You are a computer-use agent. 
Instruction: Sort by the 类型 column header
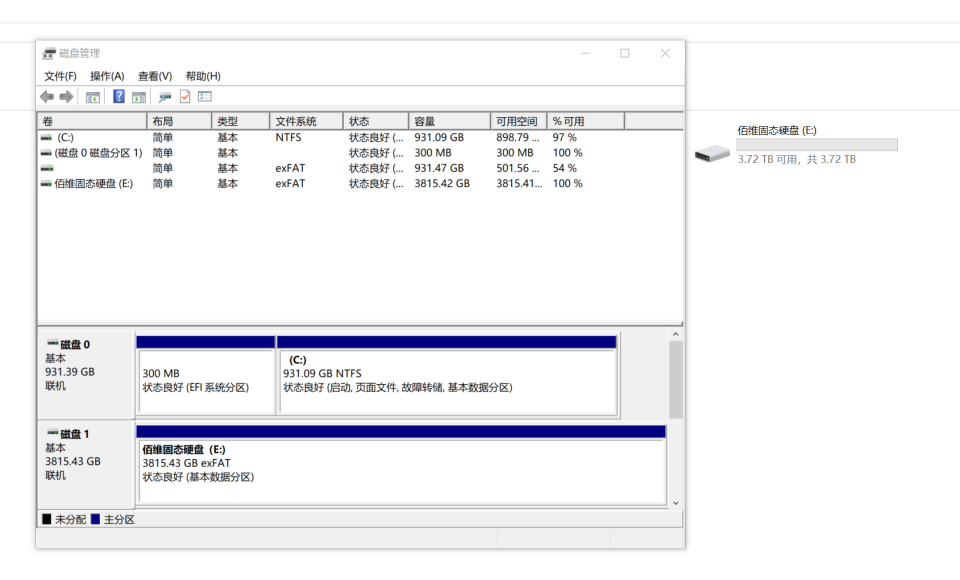(x=241, y=121)
